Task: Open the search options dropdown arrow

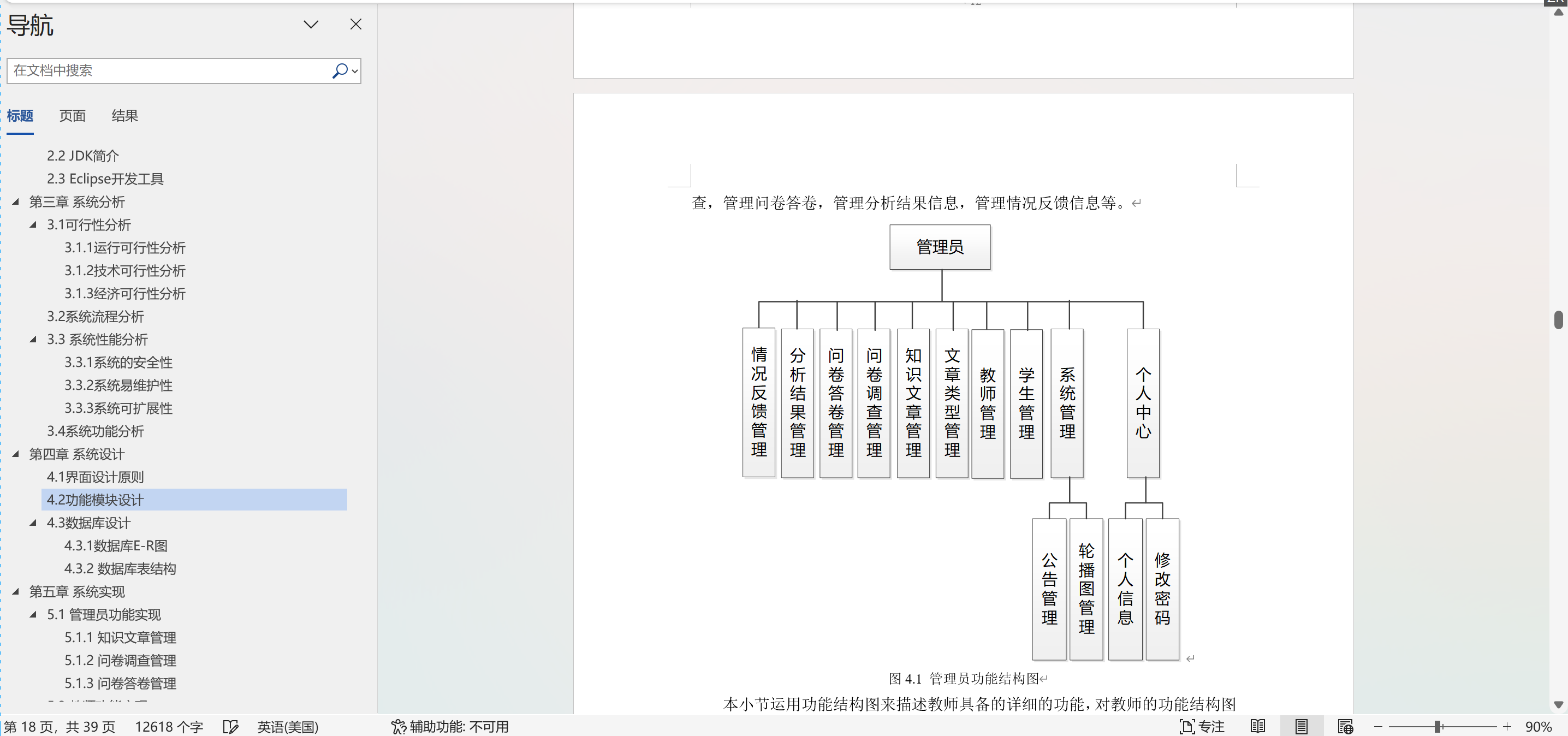Action: (x=355, y=71)
